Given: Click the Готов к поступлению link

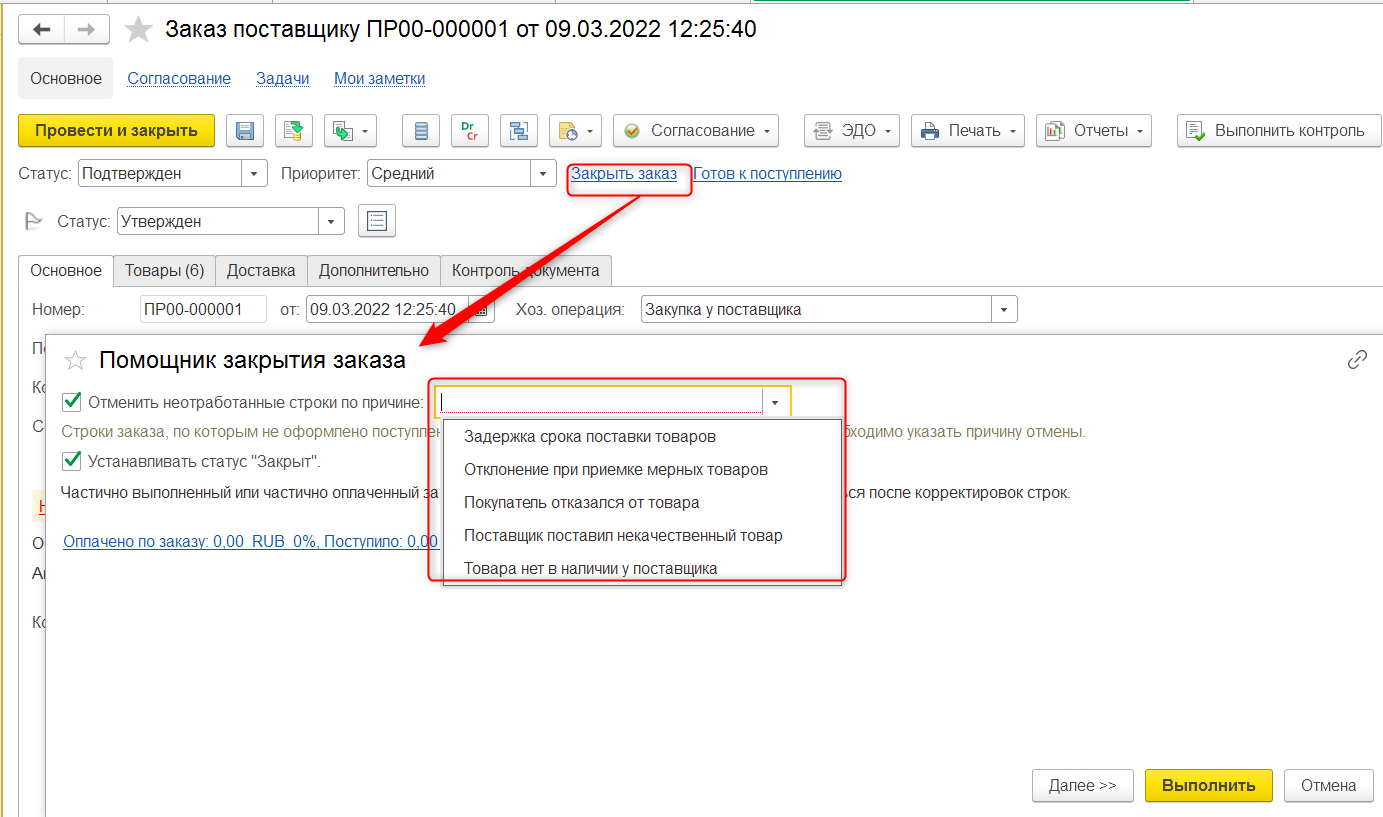Looking at the screenshot, I should pos(767,173).
